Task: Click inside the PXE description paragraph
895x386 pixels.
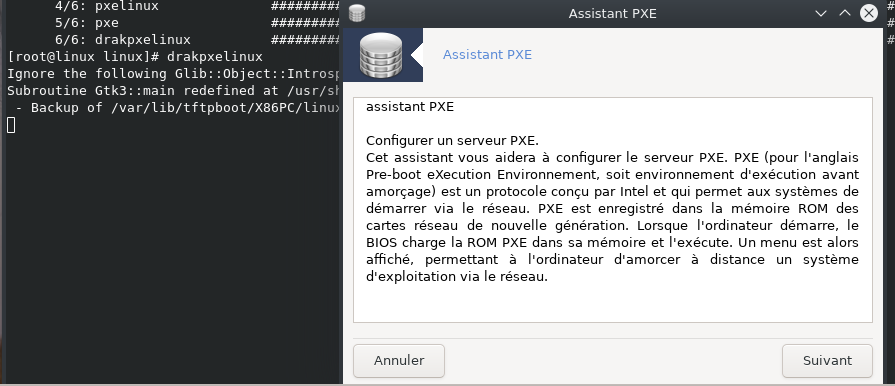Action: coord(612,217)
